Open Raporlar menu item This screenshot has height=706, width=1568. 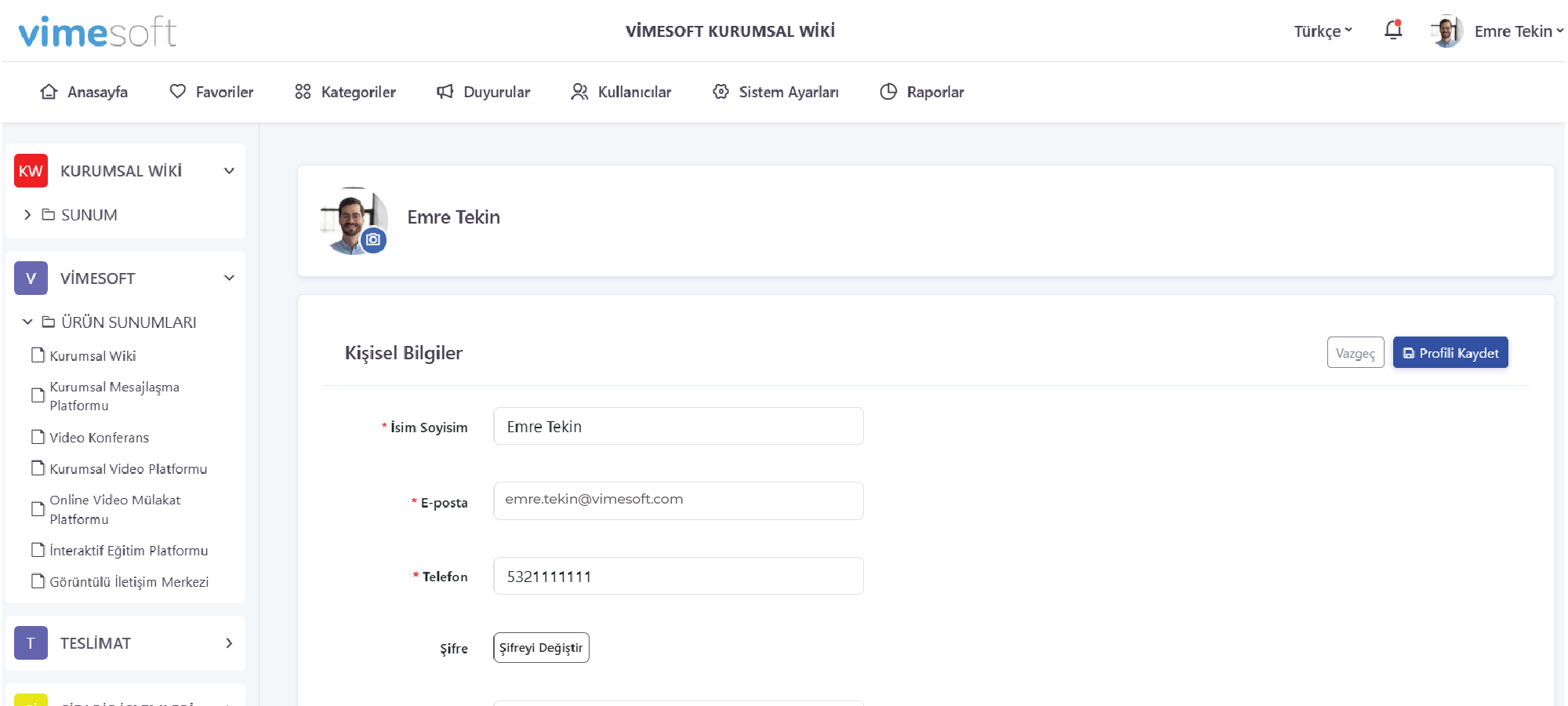[x=922, y=92]
